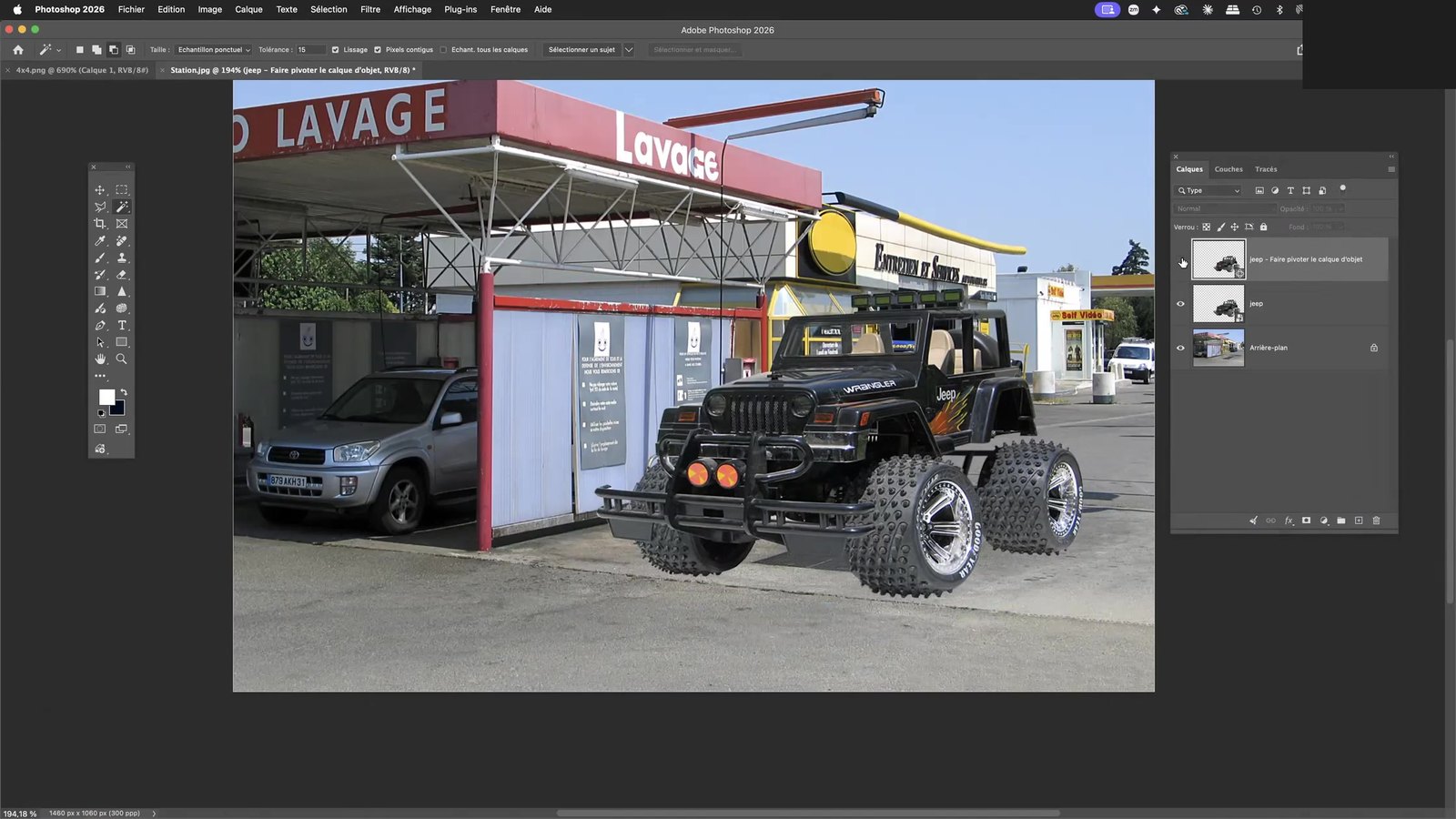Go to Home screen icon

(x=18, y=50)
